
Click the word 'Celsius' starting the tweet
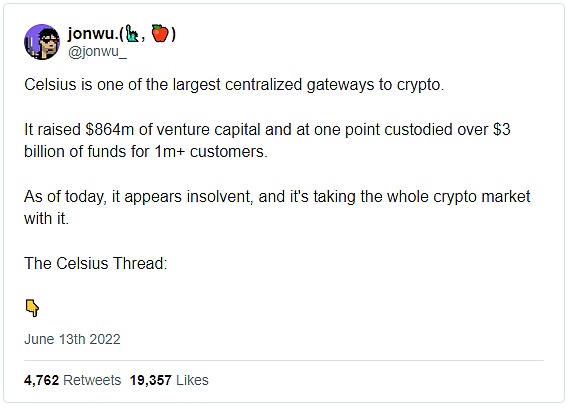pos(50,85)
